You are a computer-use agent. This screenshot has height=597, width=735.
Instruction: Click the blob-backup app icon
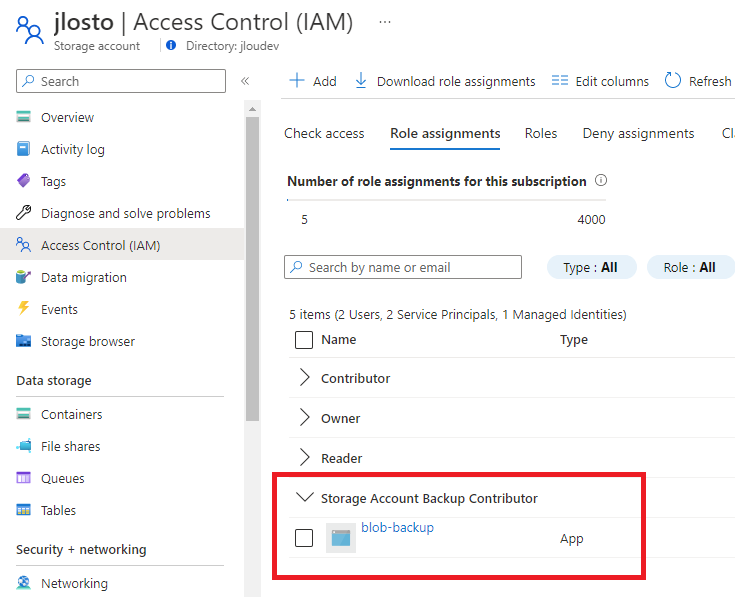[x=341, y=538]
